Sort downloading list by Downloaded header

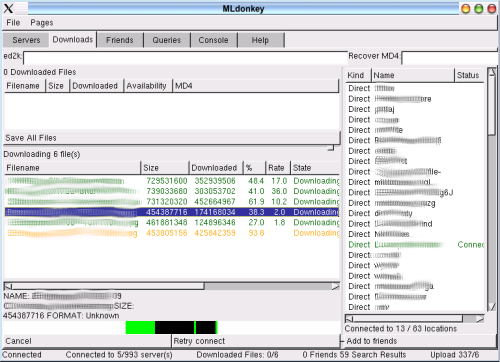tap(216, 168)
